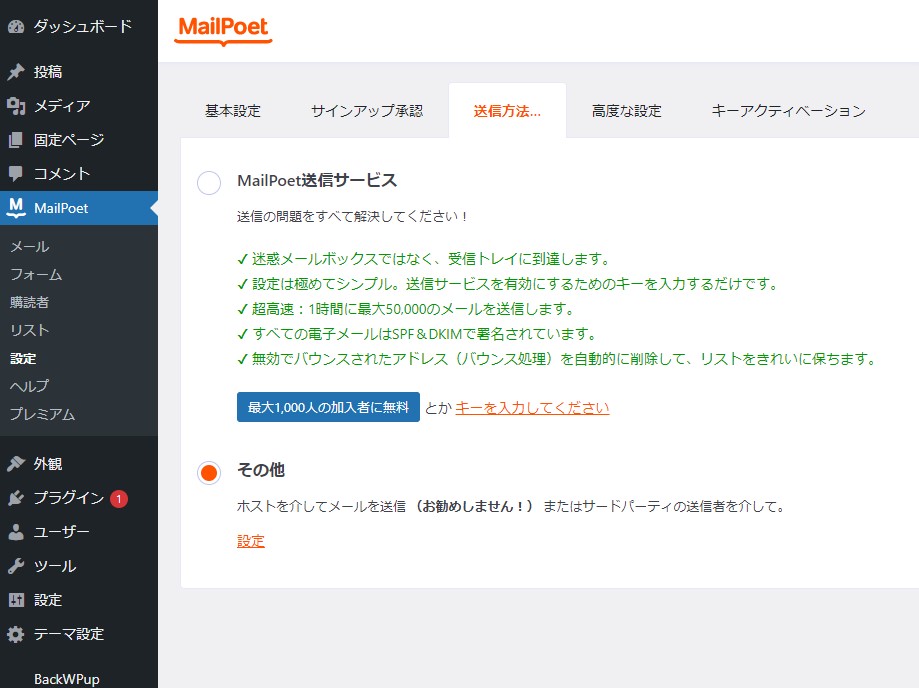The width and height of the screenshot is (919, 688).
Task: Switch to the 基本設定 tab
Action: point(233,111)
